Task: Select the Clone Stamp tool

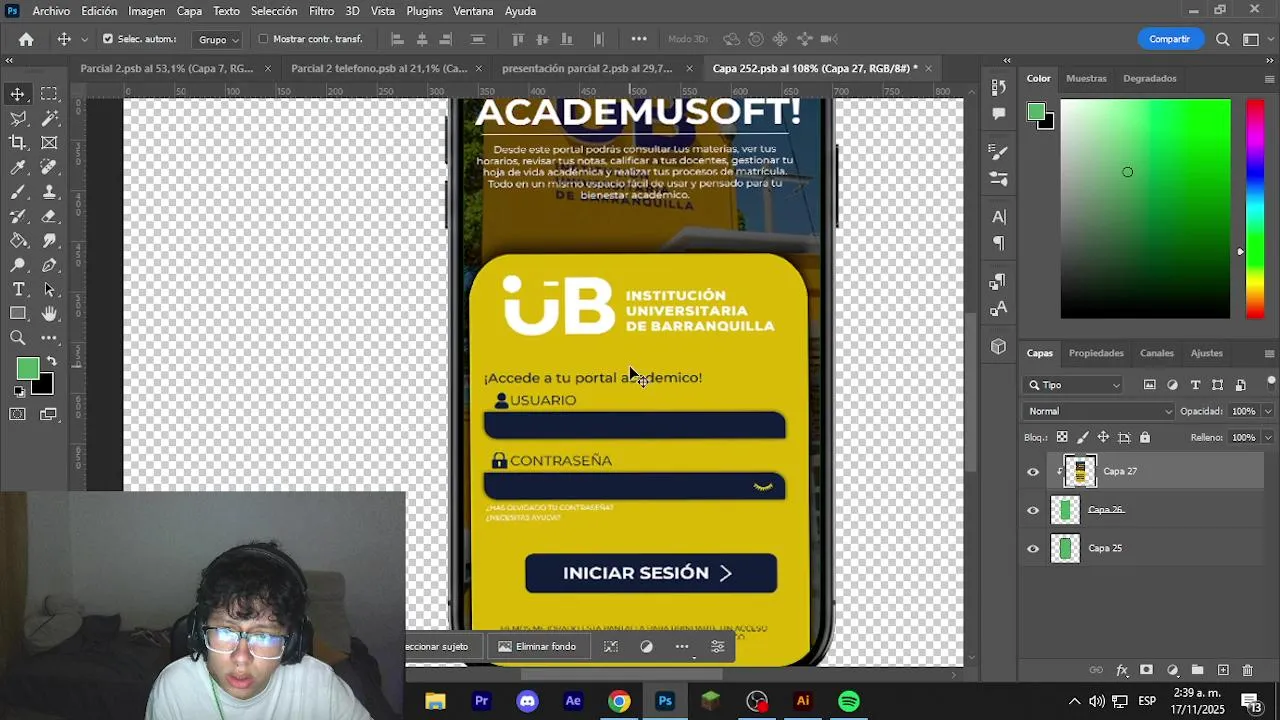Action: [49, 192]
